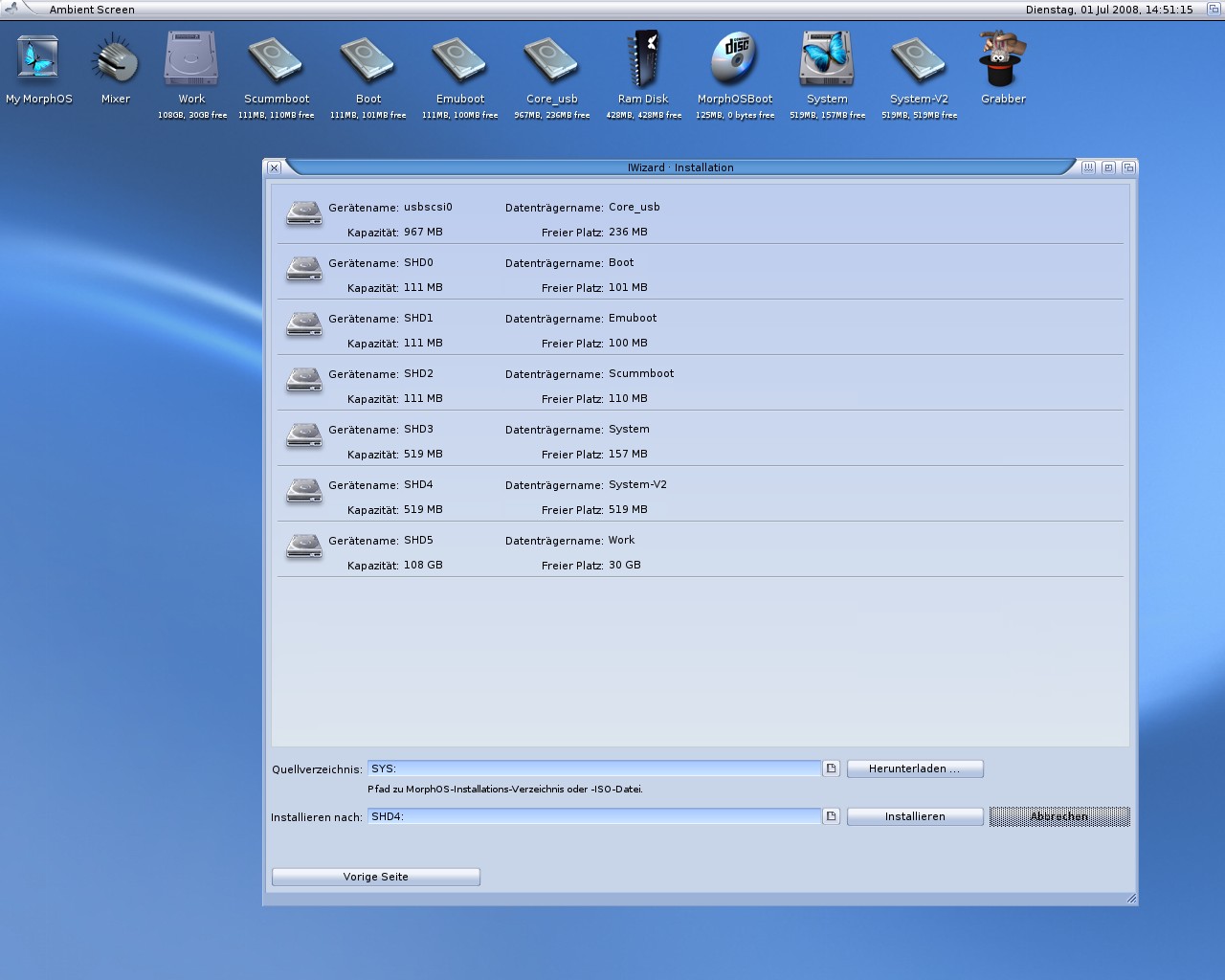Click the IWizard window iconify gadget
Screen dimensions: 1225x980
pos(1088,167)
